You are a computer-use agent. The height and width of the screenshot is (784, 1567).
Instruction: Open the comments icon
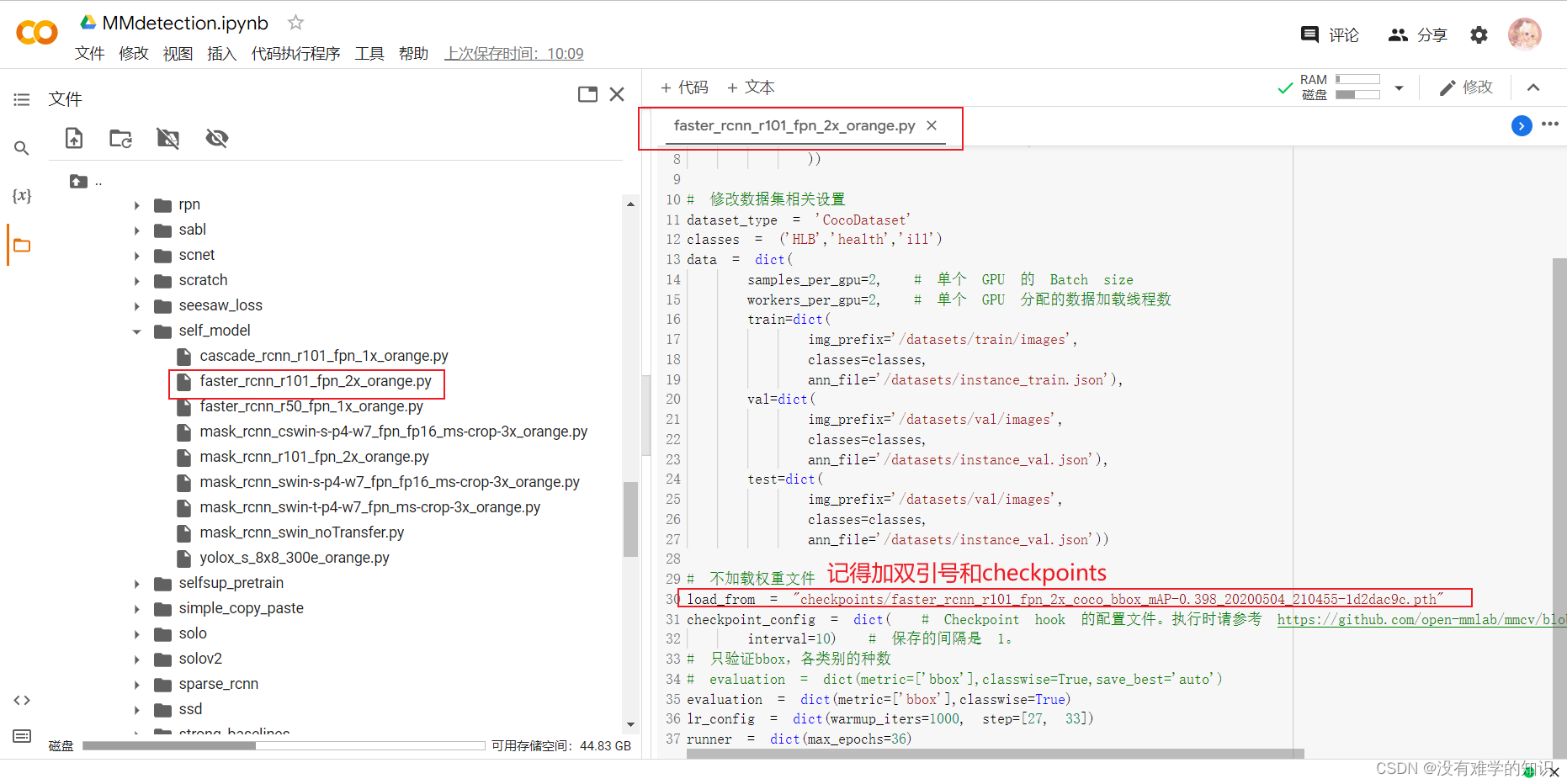(x=1309, y=34)
